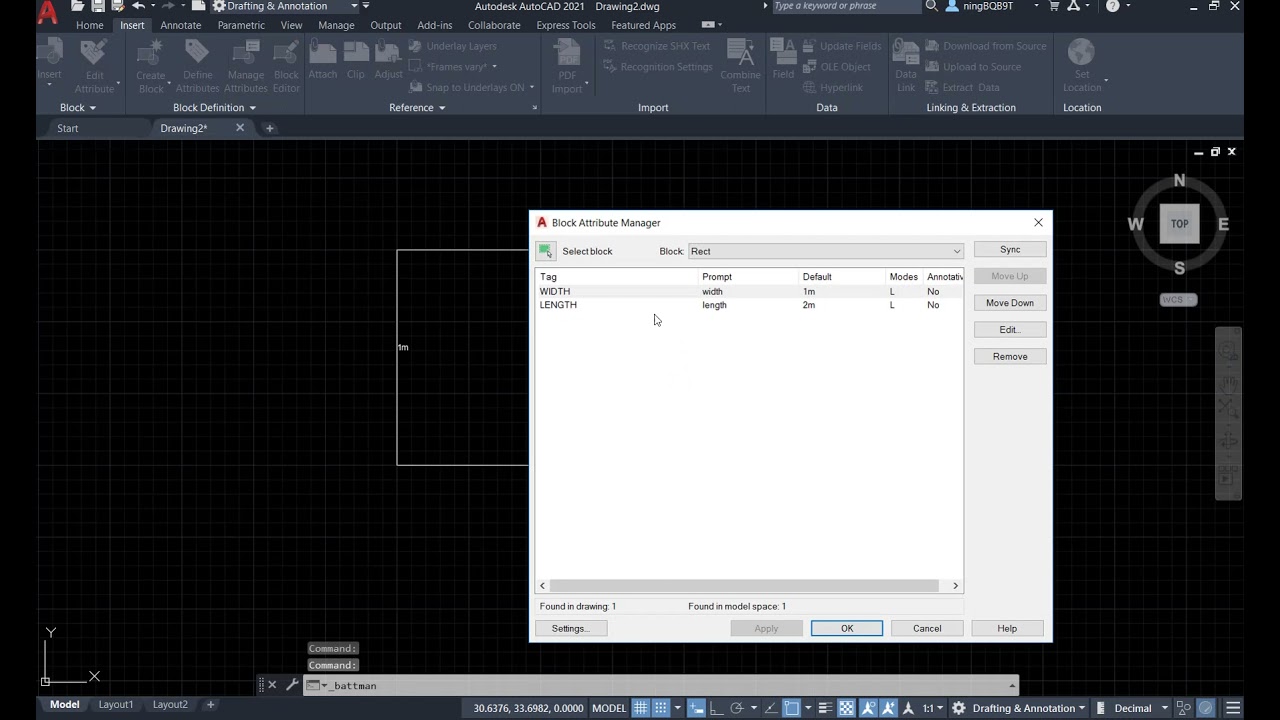This screenshot has height=720, width=1280.
Task: Open the user account ningBQB9T dropdown
Action: tap(994, 6)
